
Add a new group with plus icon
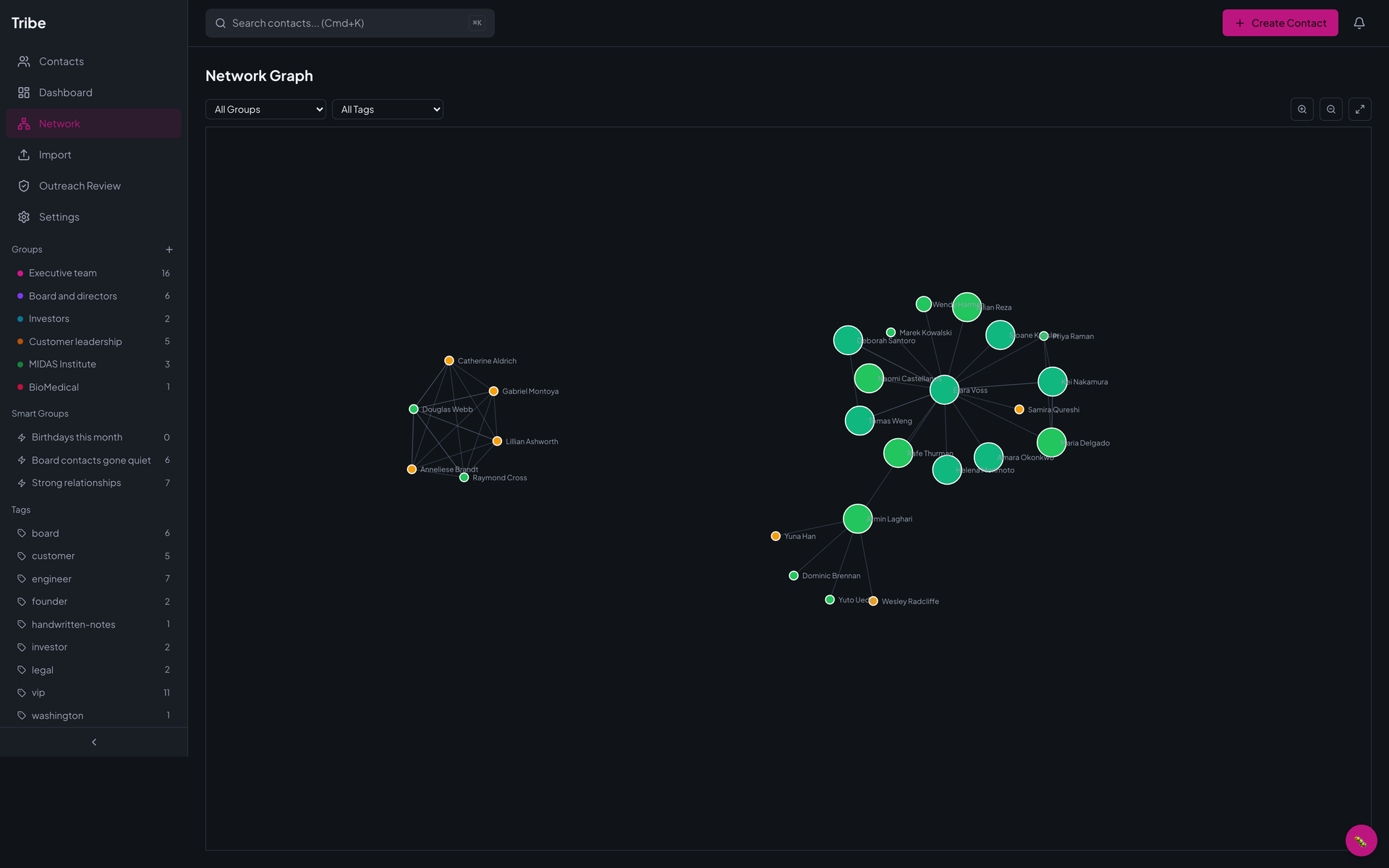tap(169, 250)
